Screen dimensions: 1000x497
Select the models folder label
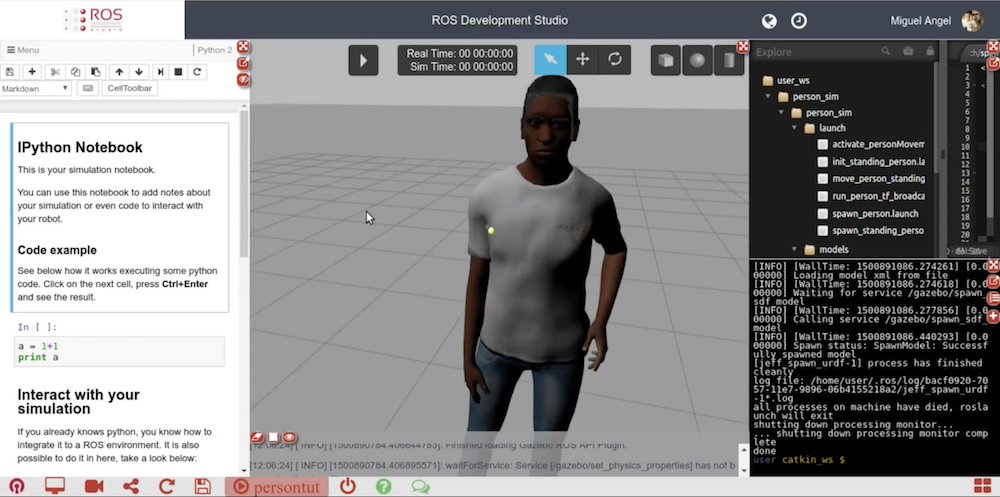click(x=834, y=249)
